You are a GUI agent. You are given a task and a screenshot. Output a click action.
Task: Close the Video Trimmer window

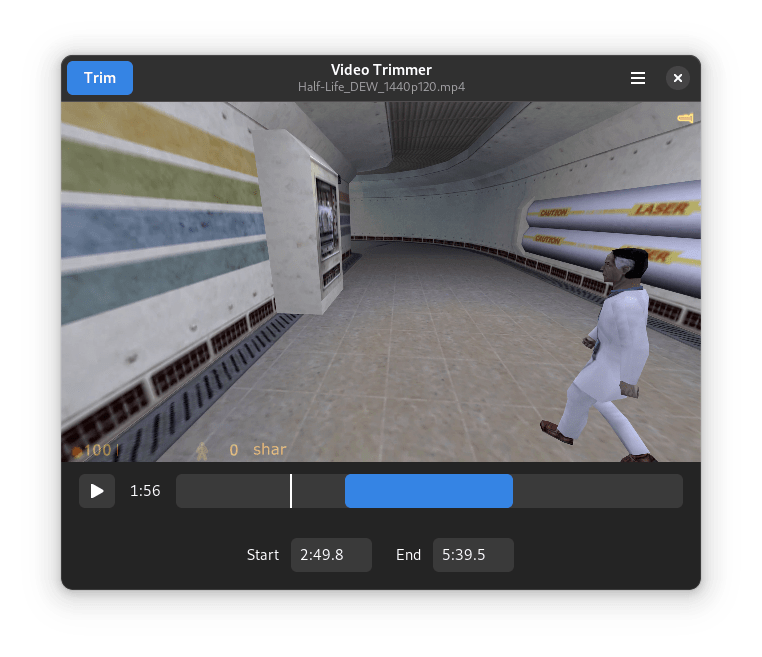tap(677, 78)
